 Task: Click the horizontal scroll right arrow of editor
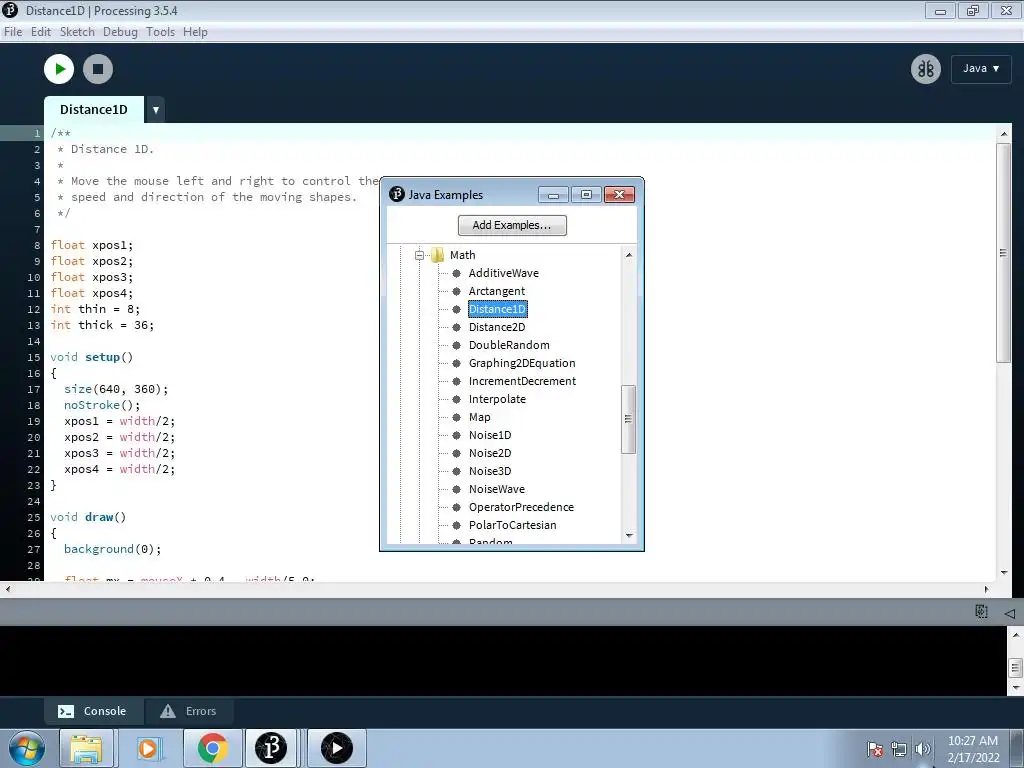(986, 589)
